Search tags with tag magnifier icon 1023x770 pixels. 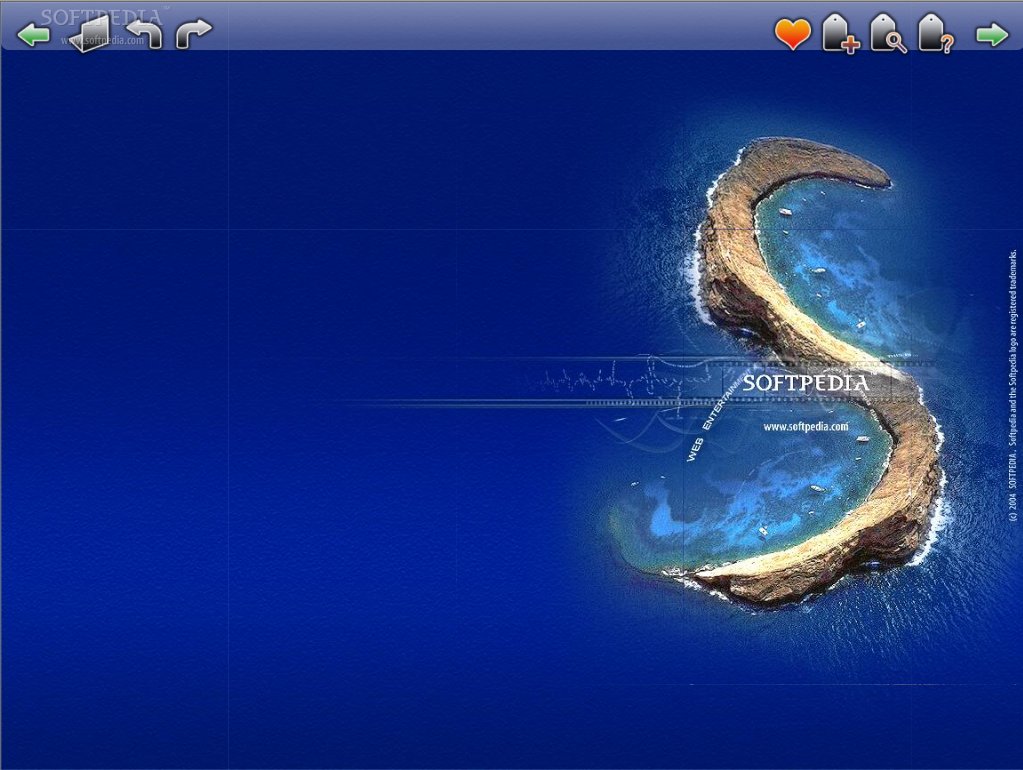click(x=888, y=33)
